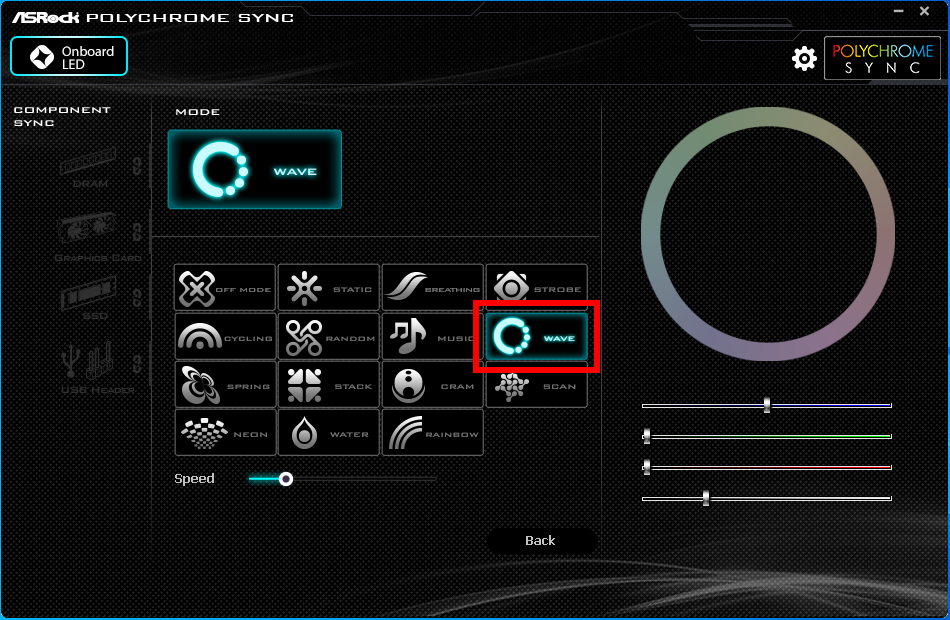Select Random lighting mode
This screenshot has height=620, width=950.
(328, 336)
